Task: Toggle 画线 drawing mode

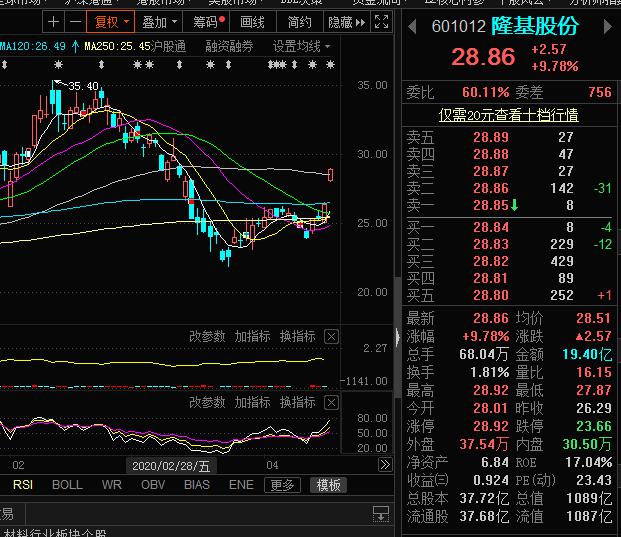Action: [253, 21]
